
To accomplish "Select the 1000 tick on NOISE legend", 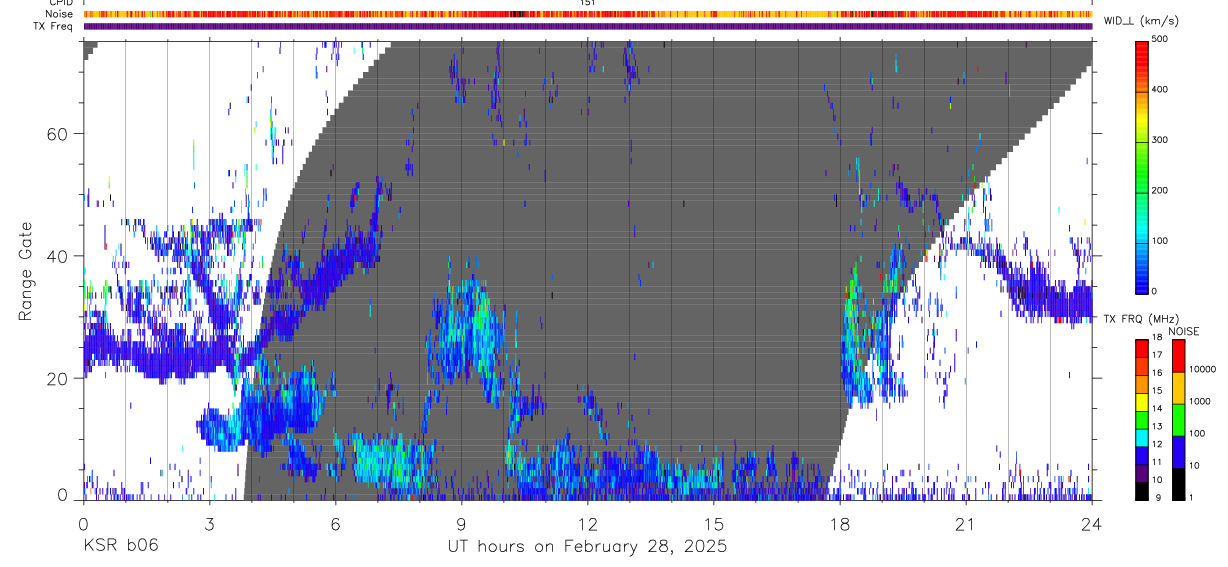I will (1200, 401).
